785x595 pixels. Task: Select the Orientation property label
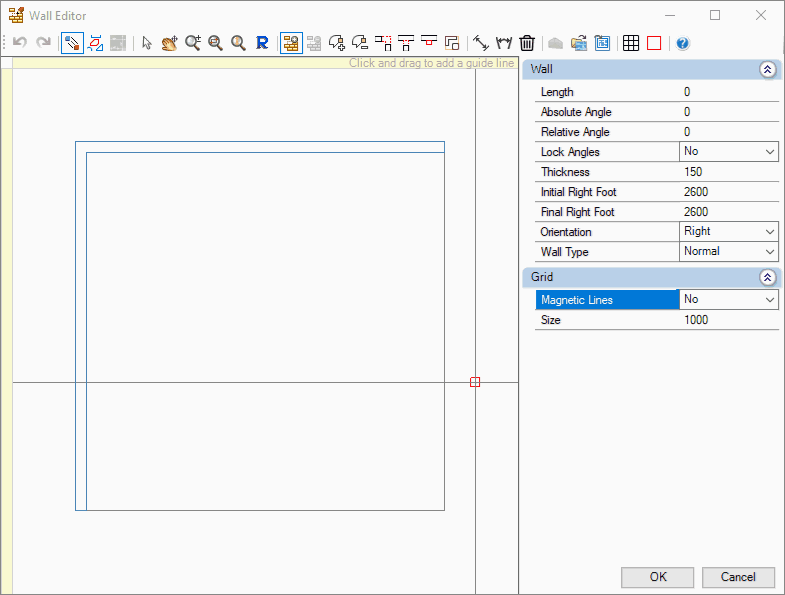pyautogui.click(x=566, y=232)
